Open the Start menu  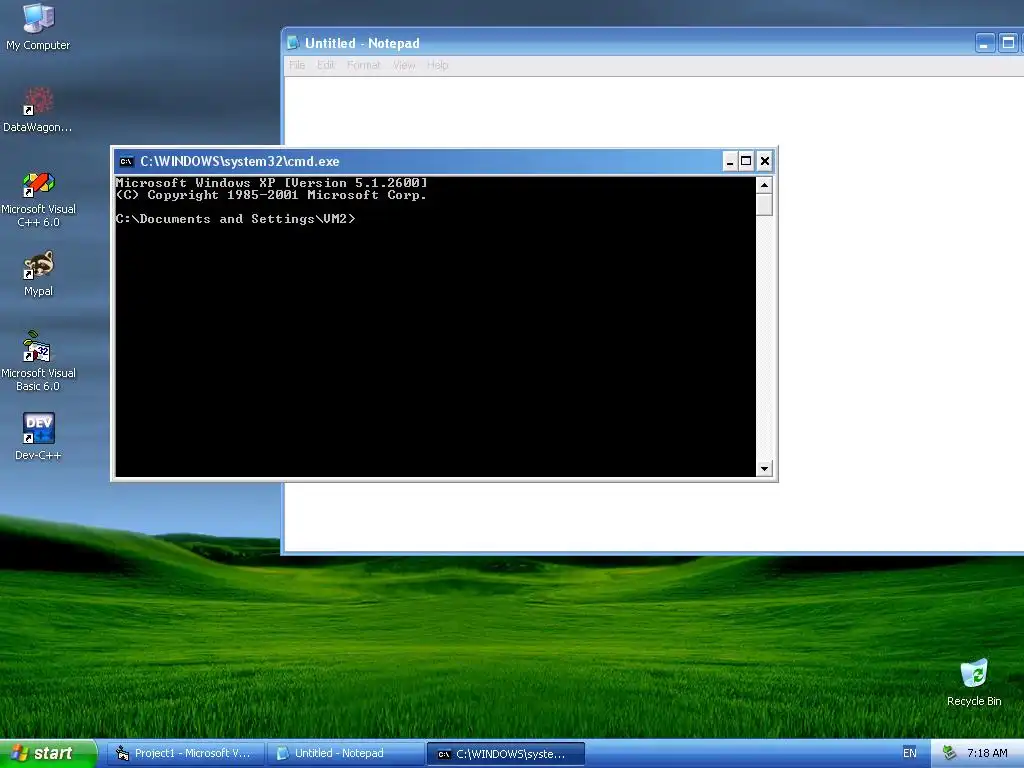coord(48,753)
